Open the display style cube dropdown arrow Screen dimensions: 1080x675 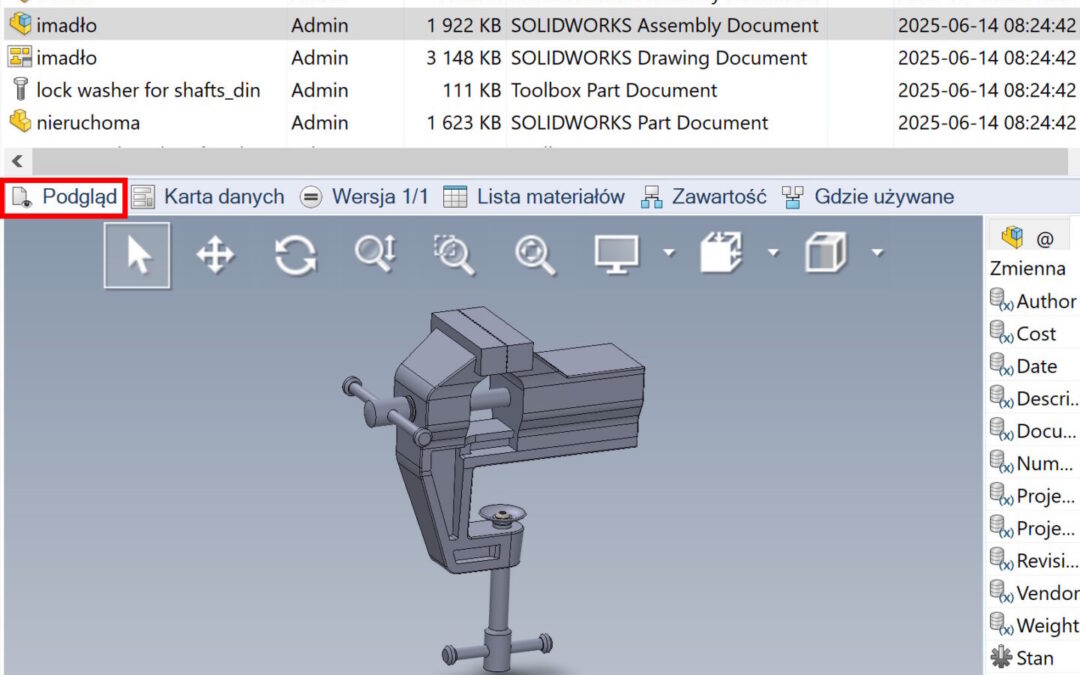coord(877,253)
